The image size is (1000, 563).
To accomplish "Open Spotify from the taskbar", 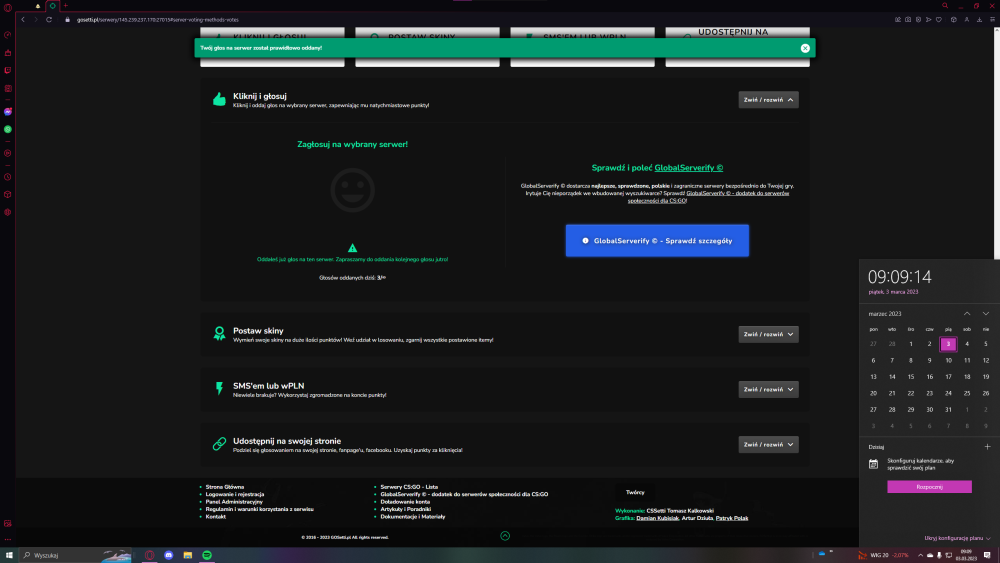I will coord(207,555).
